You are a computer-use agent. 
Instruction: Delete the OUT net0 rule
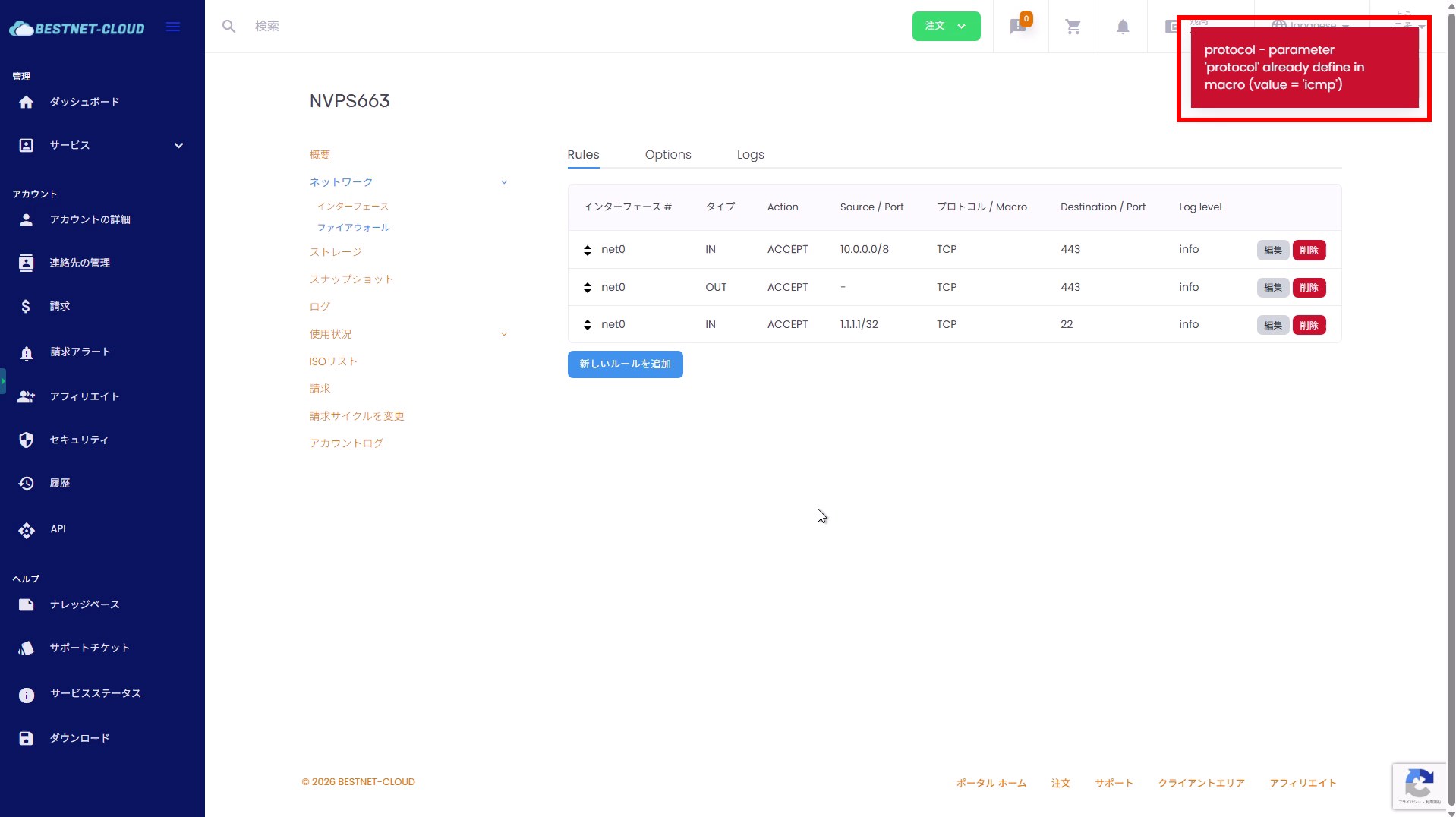pyautogui.click(x=1308, y=288)
